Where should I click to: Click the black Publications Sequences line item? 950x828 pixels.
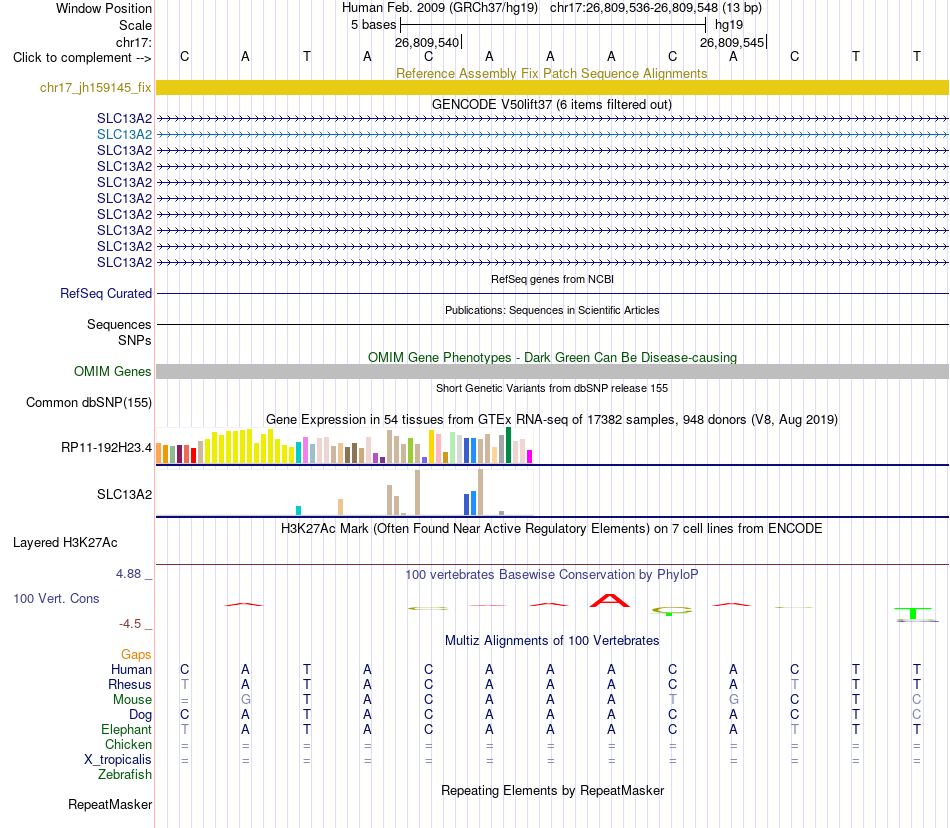pos(552,325)
